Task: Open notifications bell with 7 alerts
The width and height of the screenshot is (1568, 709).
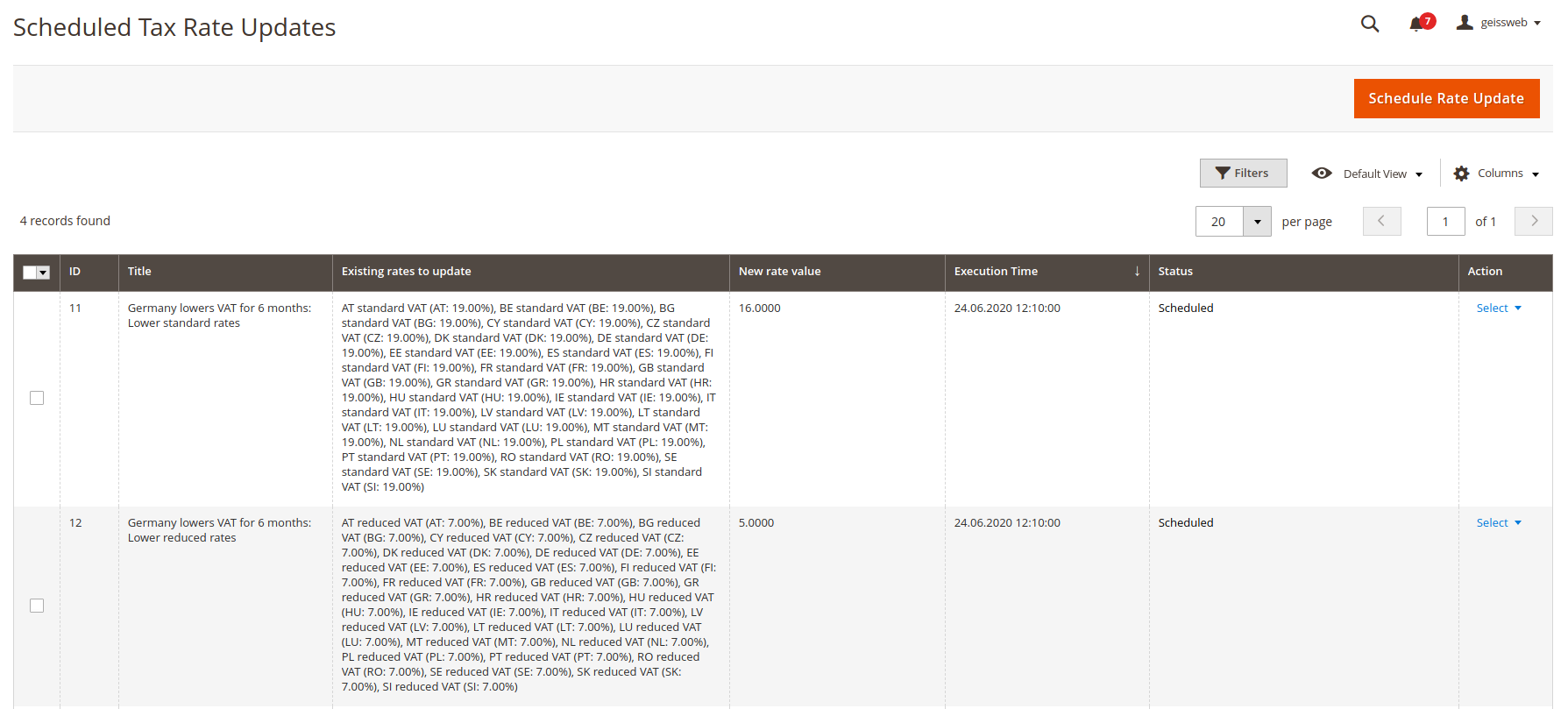Action: coord(1422,23)
